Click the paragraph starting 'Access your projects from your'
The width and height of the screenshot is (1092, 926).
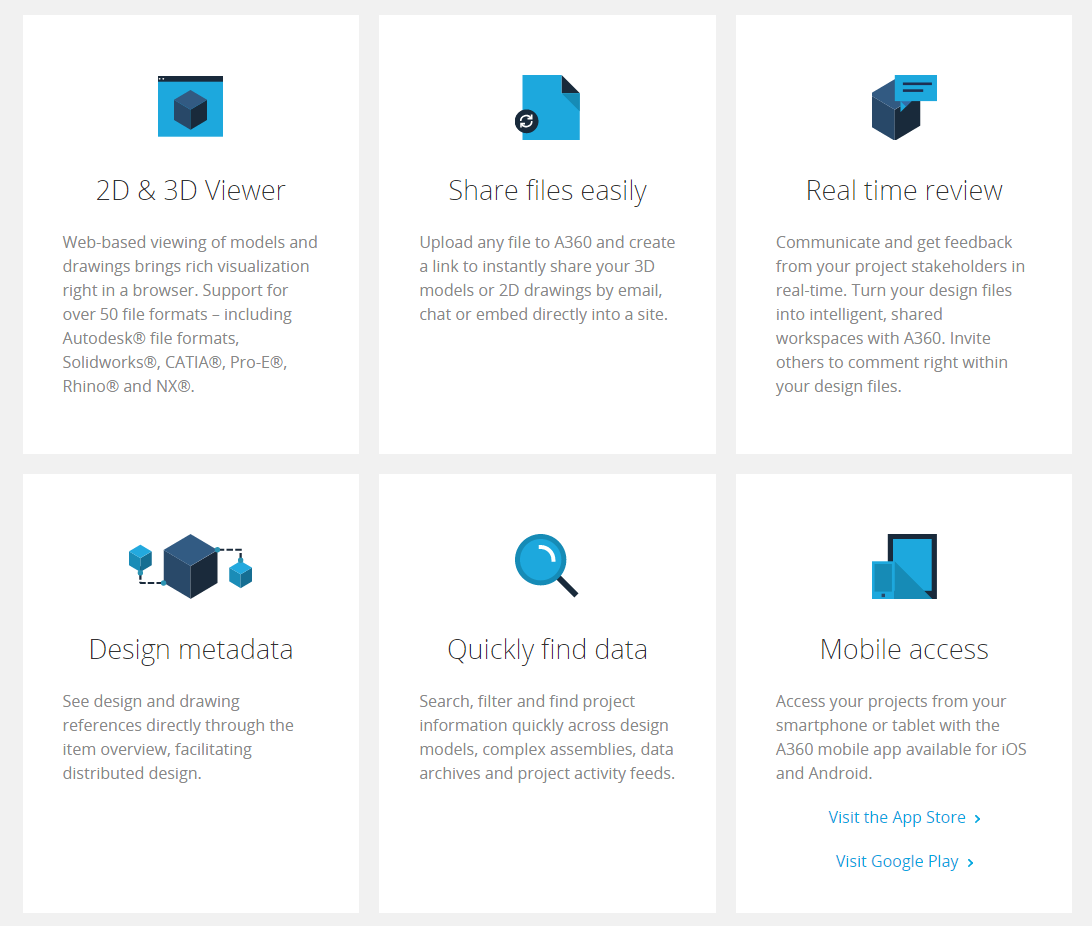tap(901, 737)
